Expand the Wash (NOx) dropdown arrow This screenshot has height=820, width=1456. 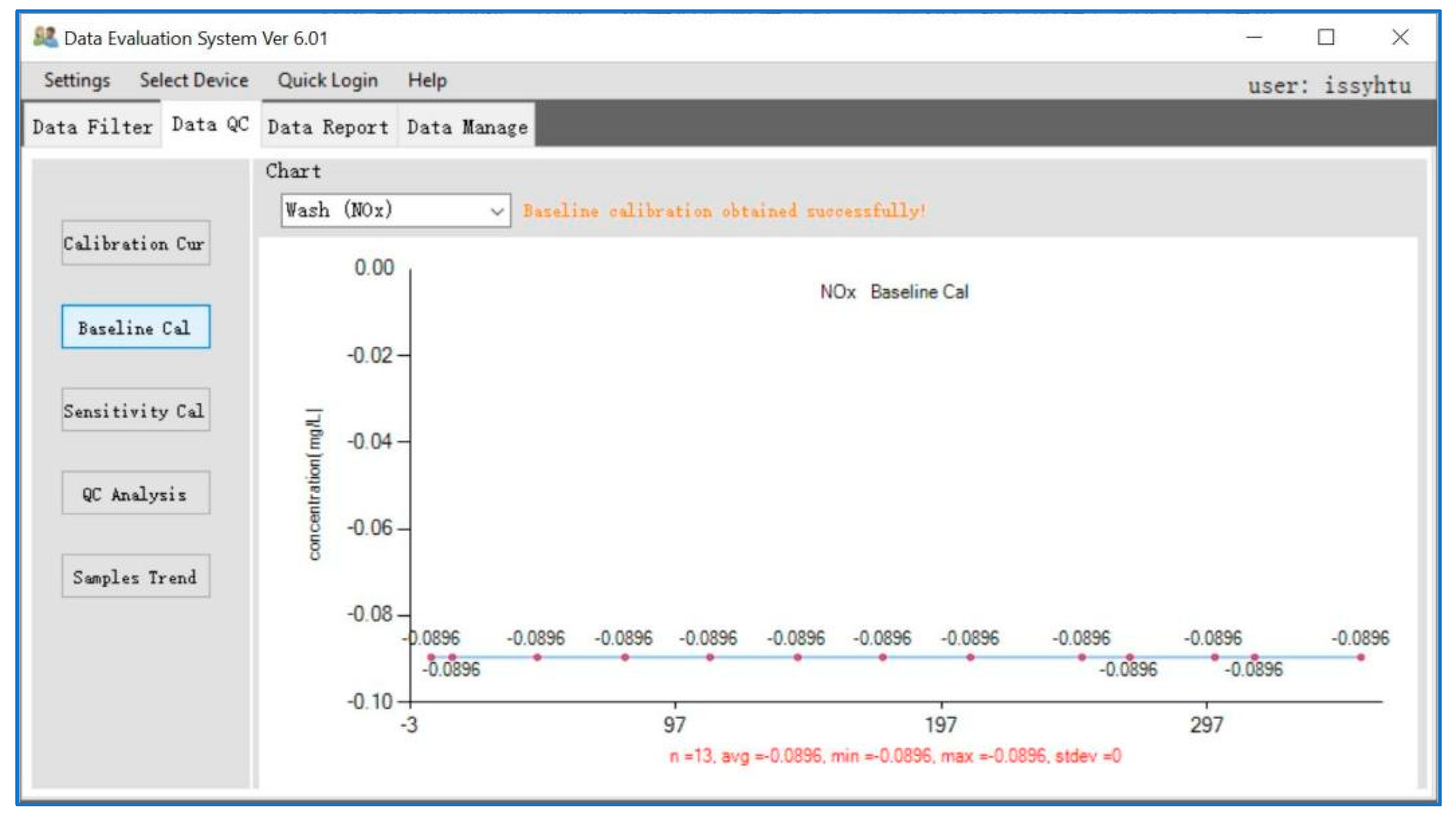[x=496, y=212]
